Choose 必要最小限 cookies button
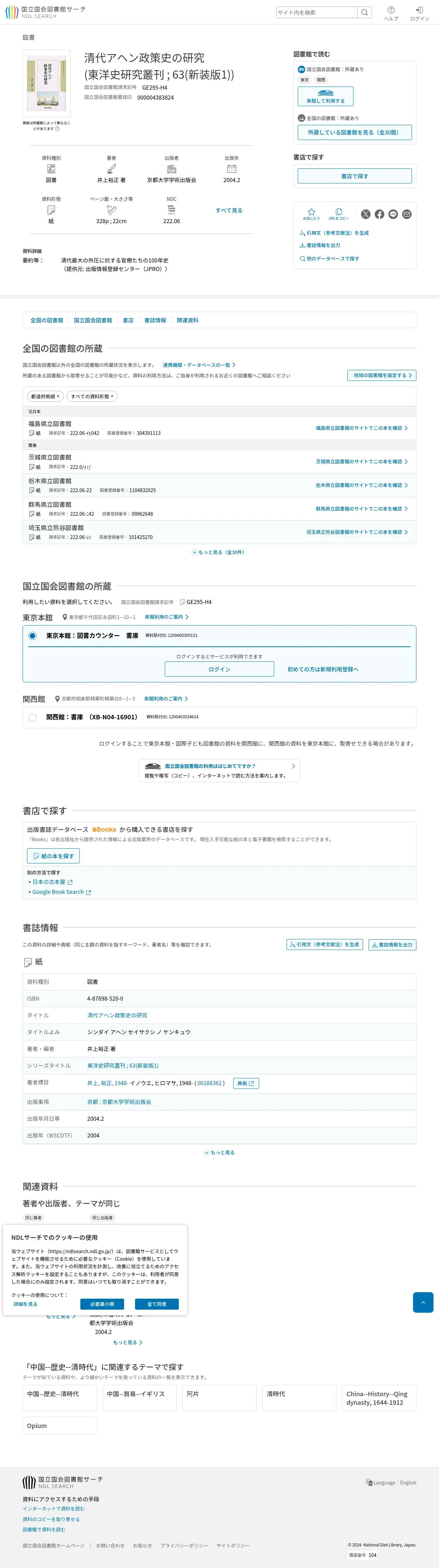The image size is (439, 1568). click(102, 1304)
